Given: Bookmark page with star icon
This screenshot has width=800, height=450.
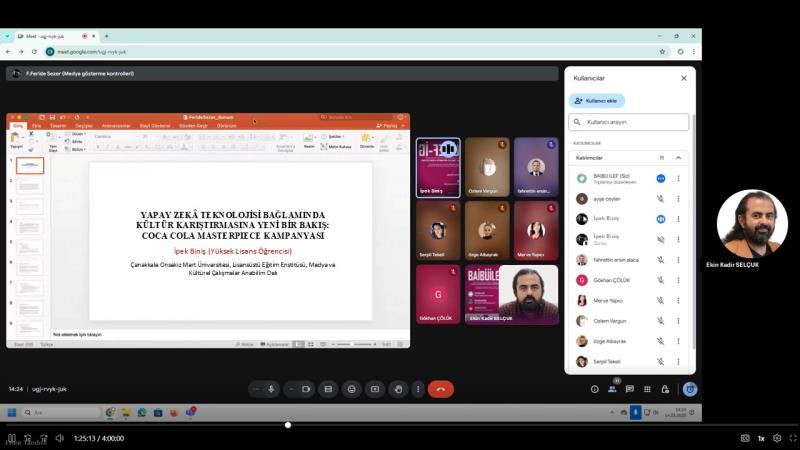Looking at the screenshot, I should point(662,52).
